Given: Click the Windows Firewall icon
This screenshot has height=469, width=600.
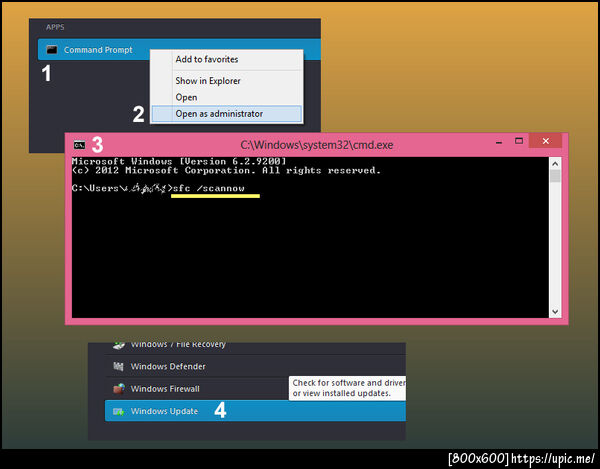Looking at the screenshot, I should click(119, 389).
